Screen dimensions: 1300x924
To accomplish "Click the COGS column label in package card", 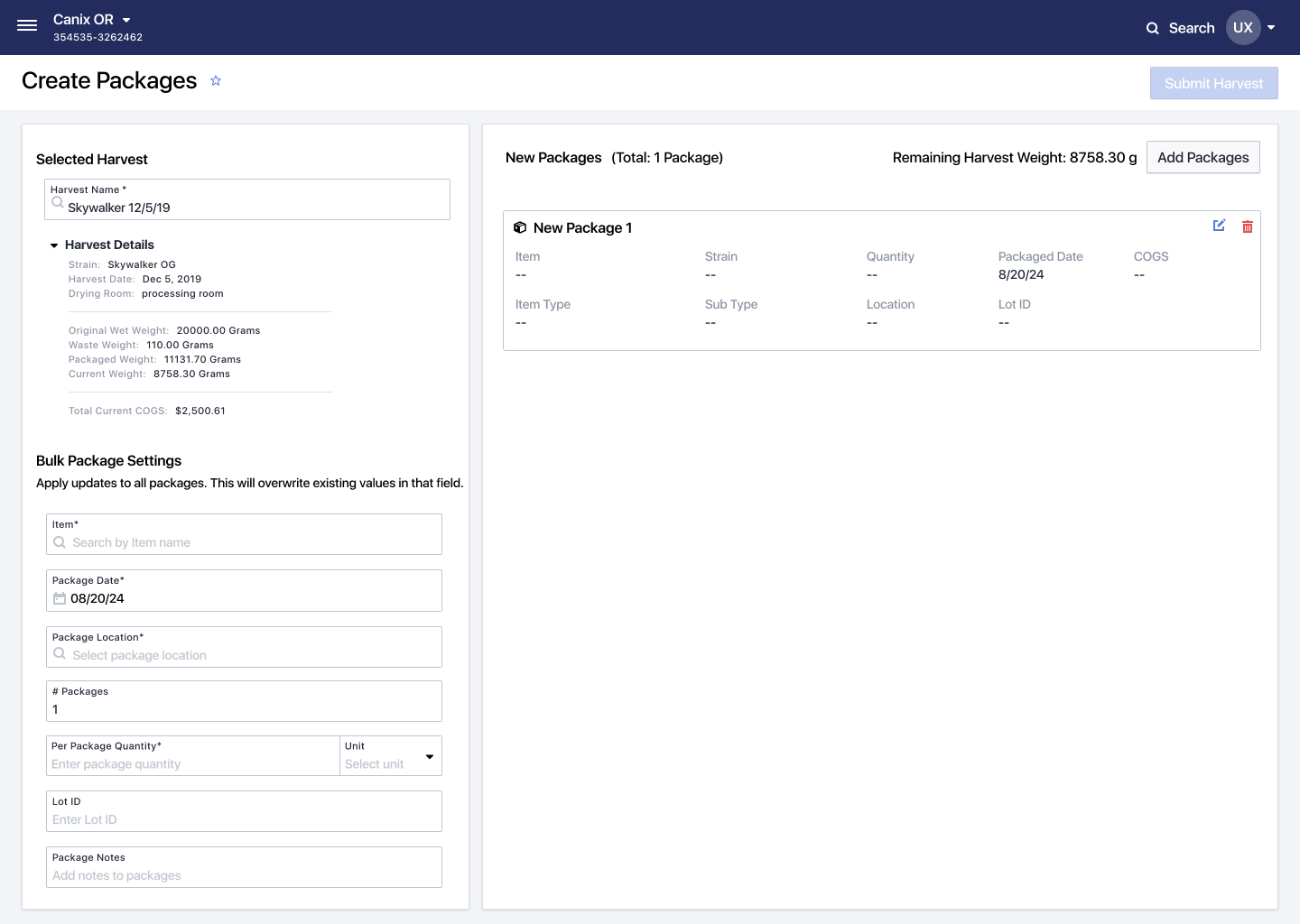I will point(1151,256).
